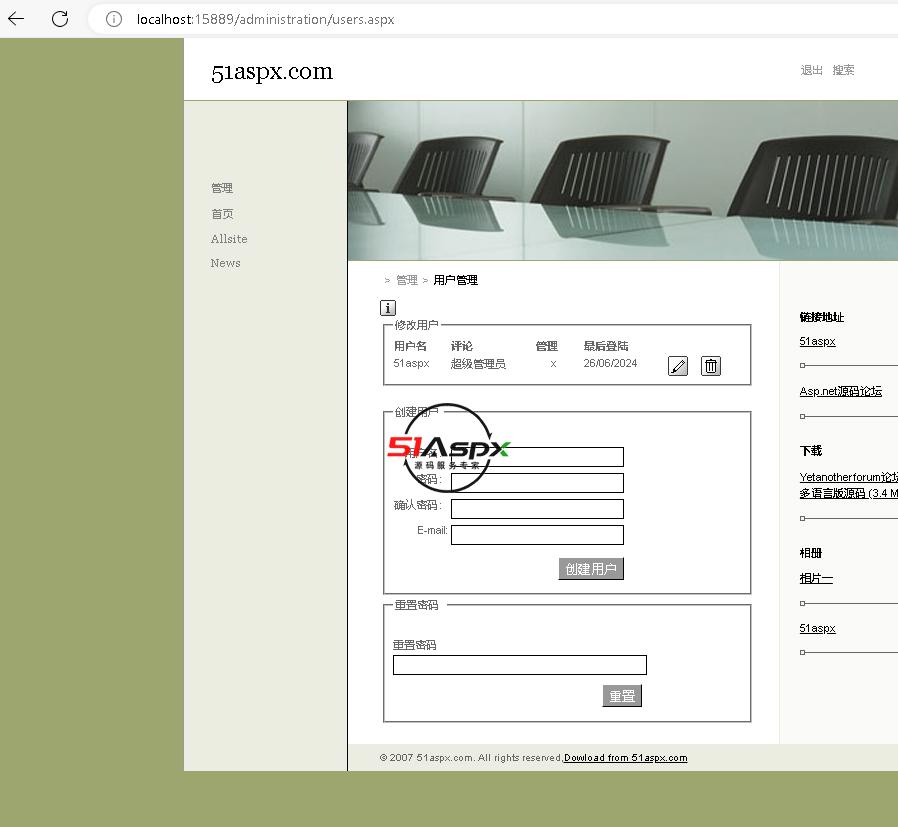Click Dowload from 51aspx.com footer link

(625, 758)
